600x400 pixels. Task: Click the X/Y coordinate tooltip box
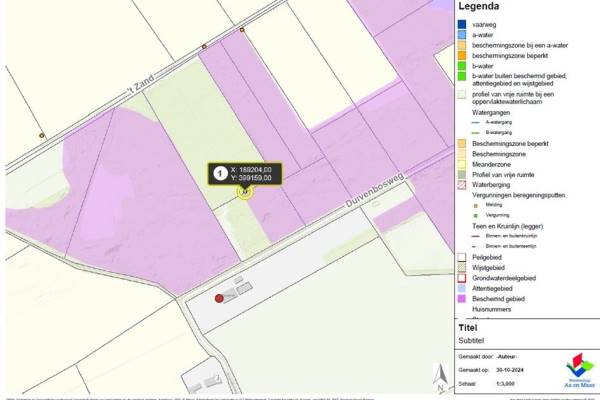[254, 173]
